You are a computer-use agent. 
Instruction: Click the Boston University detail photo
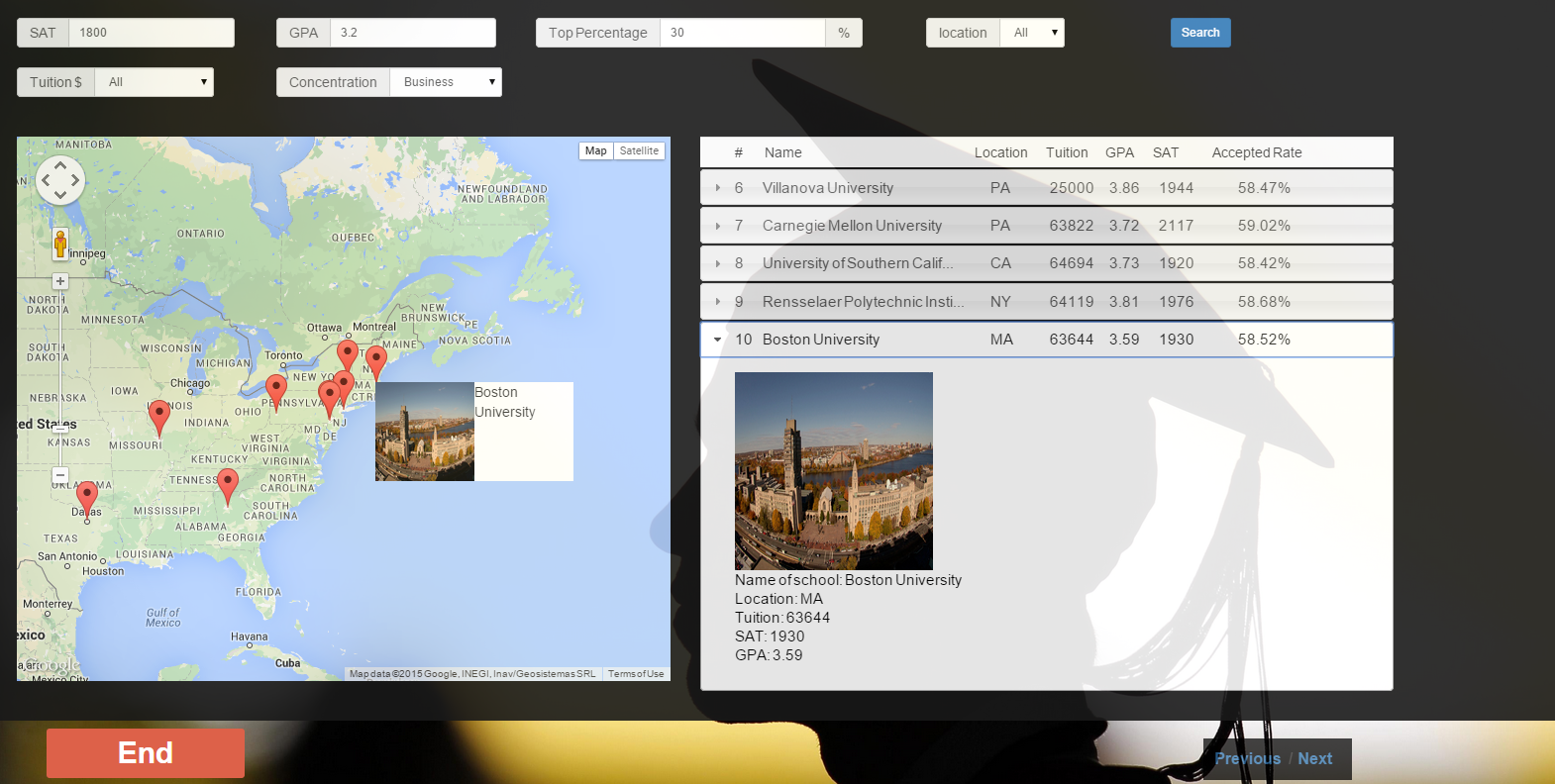[834, 471]
